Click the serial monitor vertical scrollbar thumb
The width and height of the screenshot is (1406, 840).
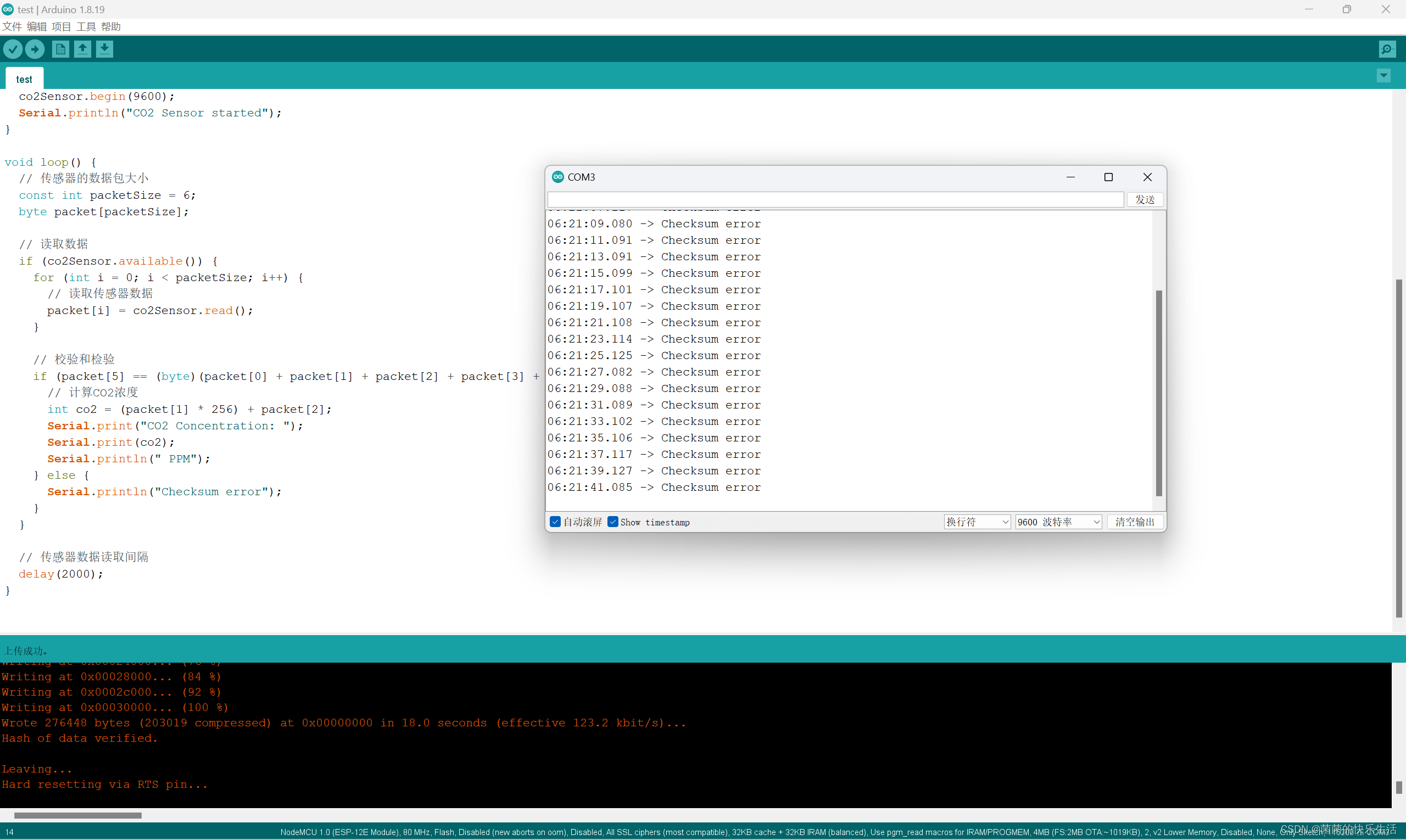[x=1158, y=393]
